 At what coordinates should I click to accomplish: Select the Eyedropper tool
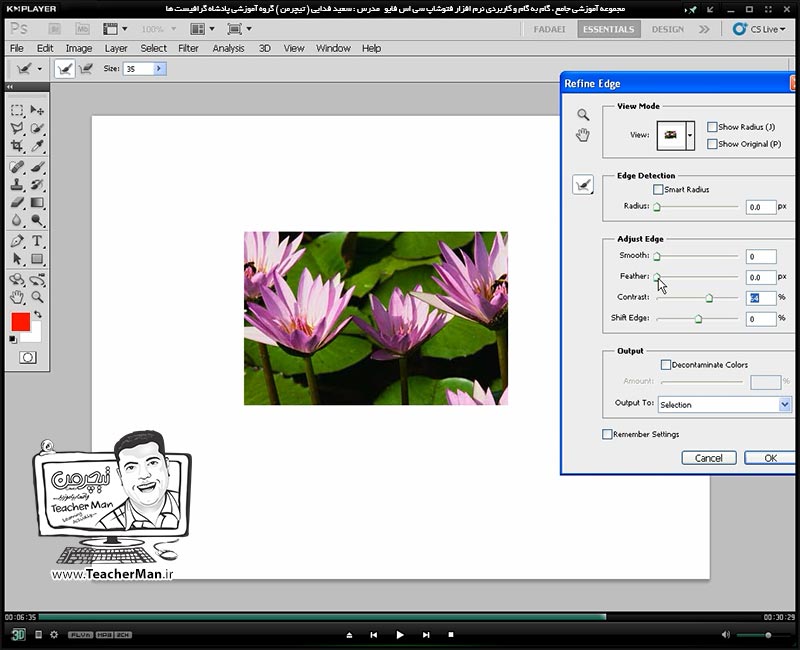click(37, 146)
